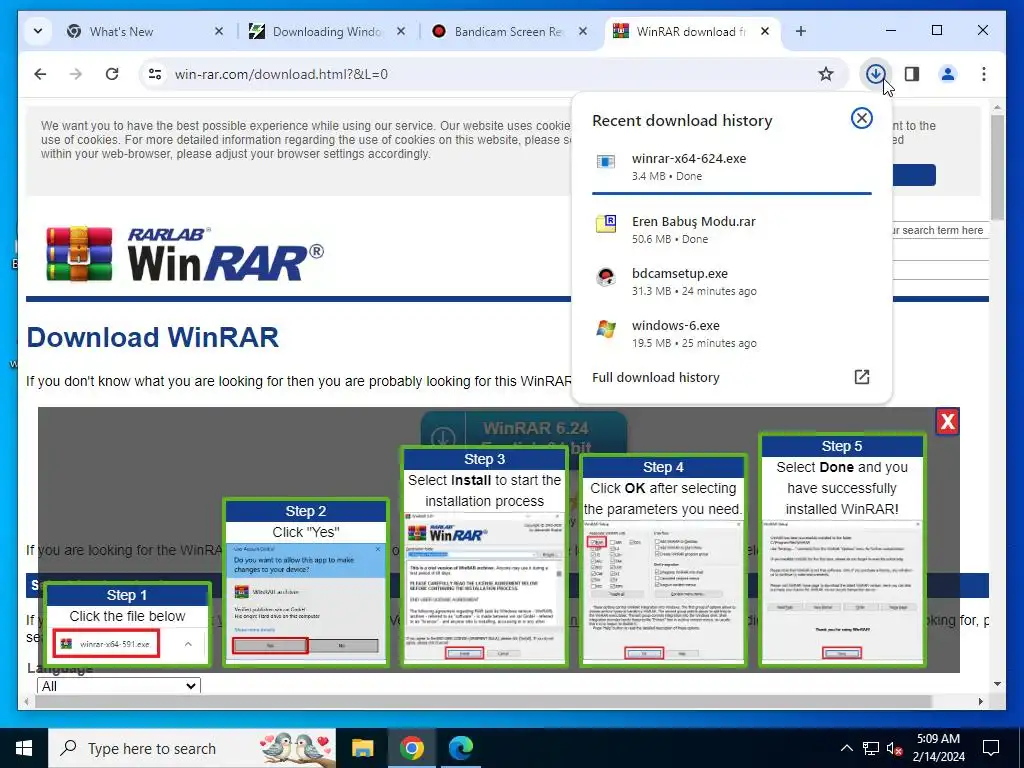Open a new tab with plus button
1024x768 pixels.
click(x=801, y=31)
